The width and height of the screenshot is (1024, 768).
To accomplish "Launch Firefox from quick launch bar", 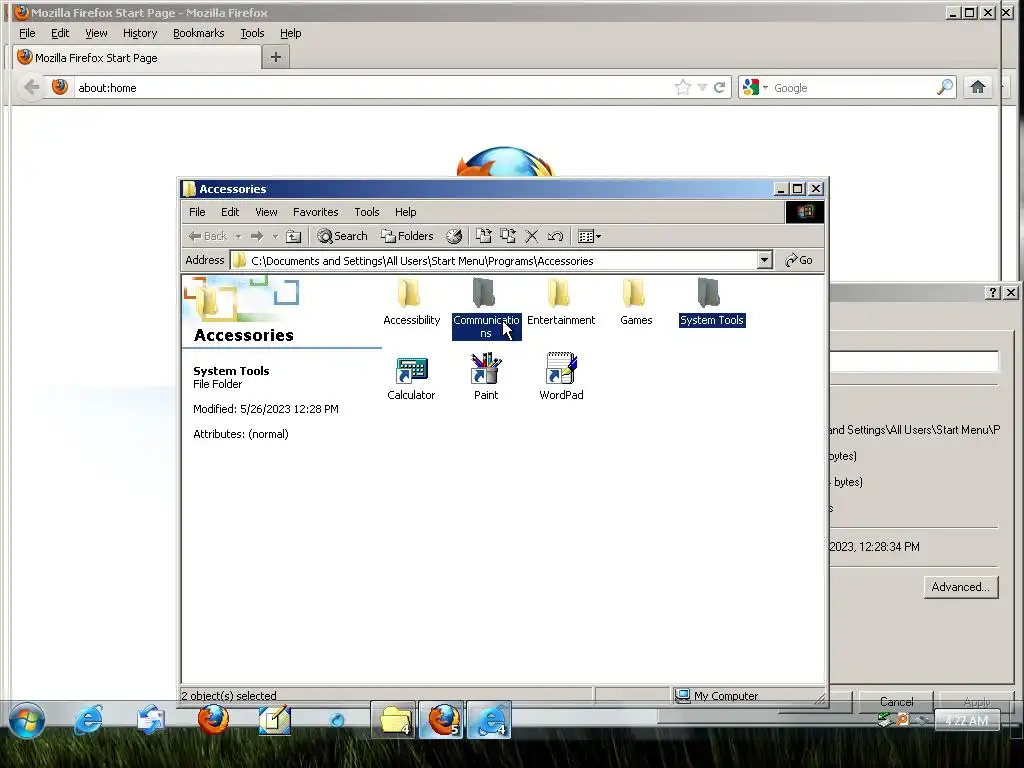I will pos(213,720).
